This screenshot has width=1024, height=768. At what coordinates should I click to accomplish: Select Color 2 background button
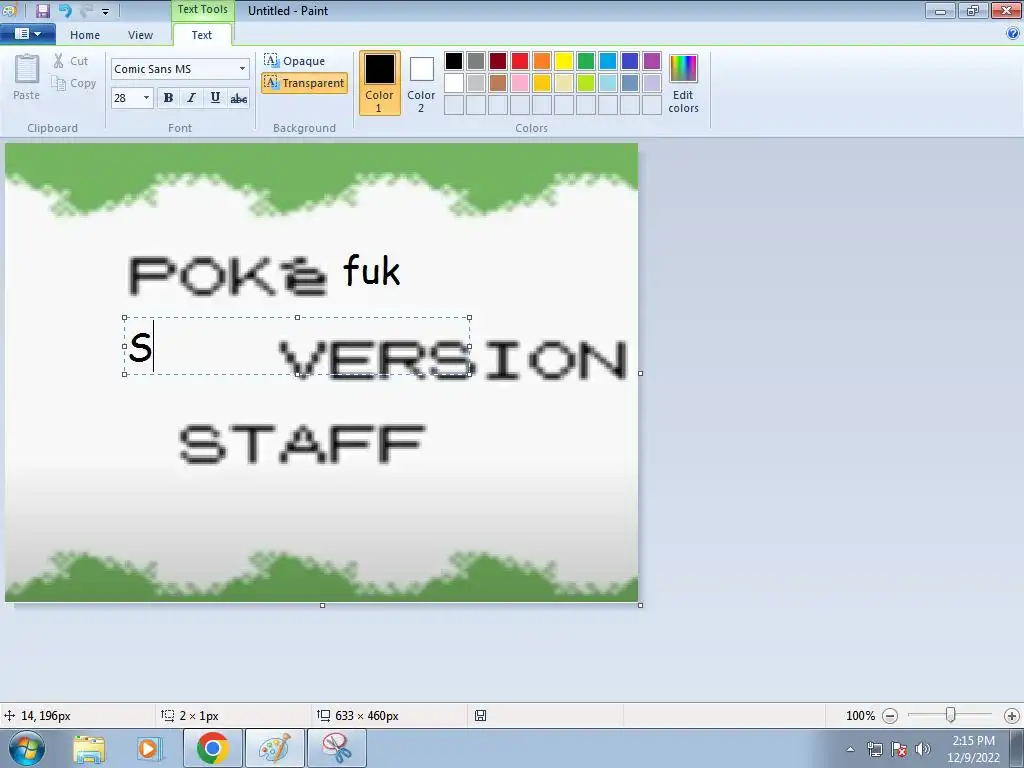(x=421, y=83)
